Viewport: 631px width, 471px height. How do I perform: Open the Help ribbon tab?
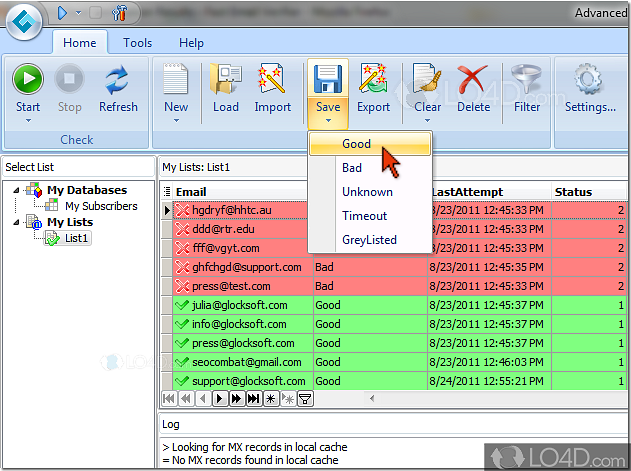[x=191, y=43]
